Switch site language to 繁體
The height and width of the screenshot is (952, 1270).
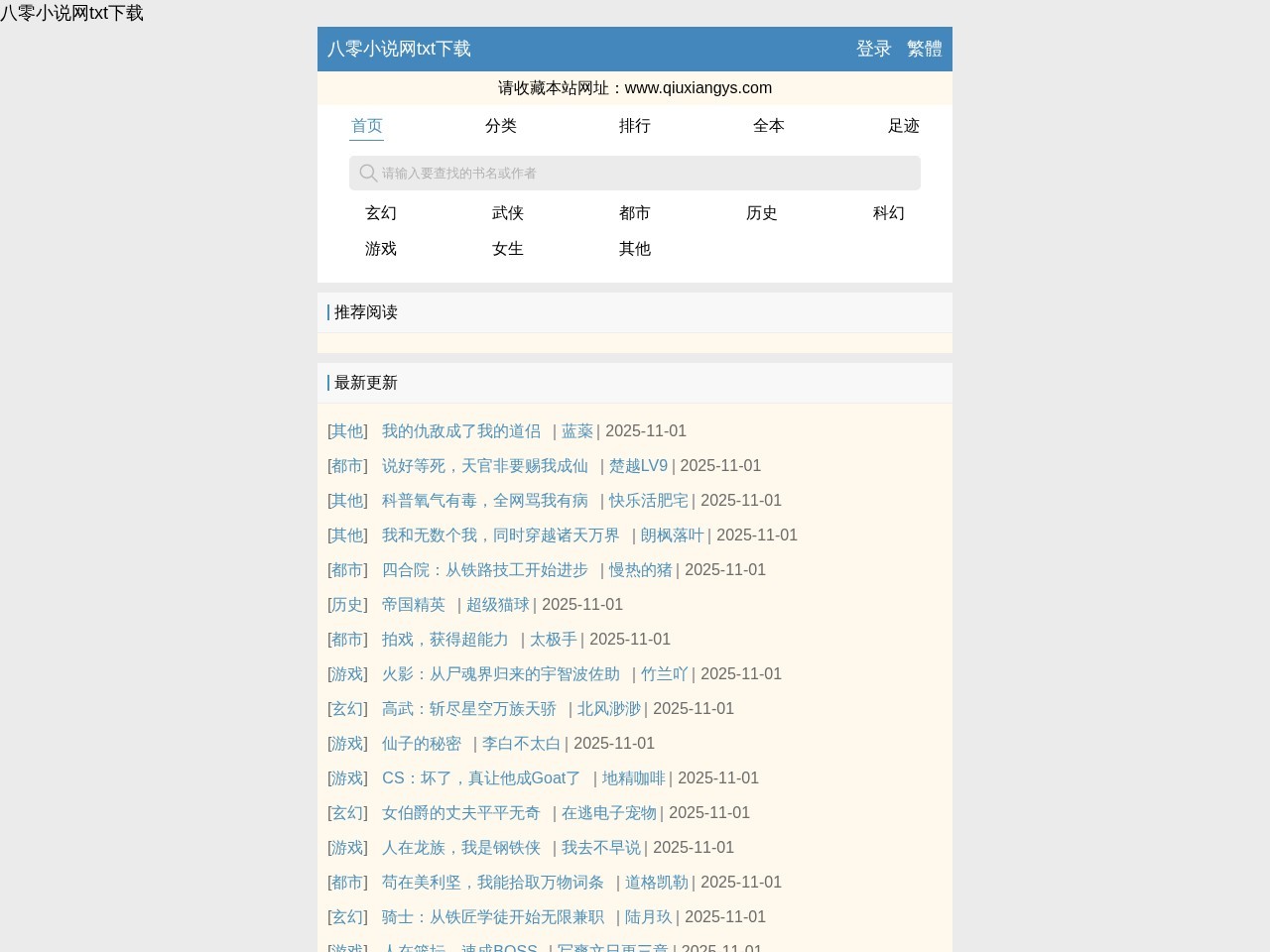tap(924, 48)
